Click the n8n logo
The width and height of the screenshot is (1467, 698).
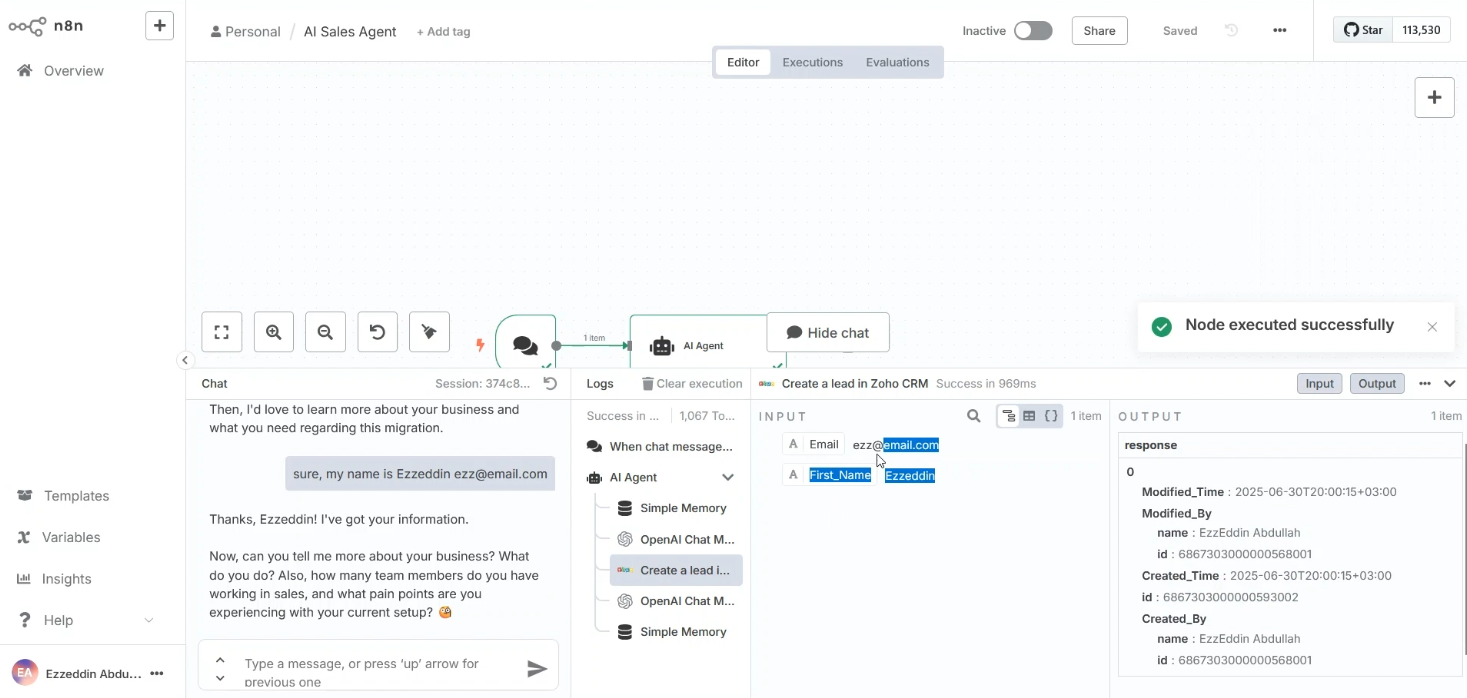(x=46, y=26)
